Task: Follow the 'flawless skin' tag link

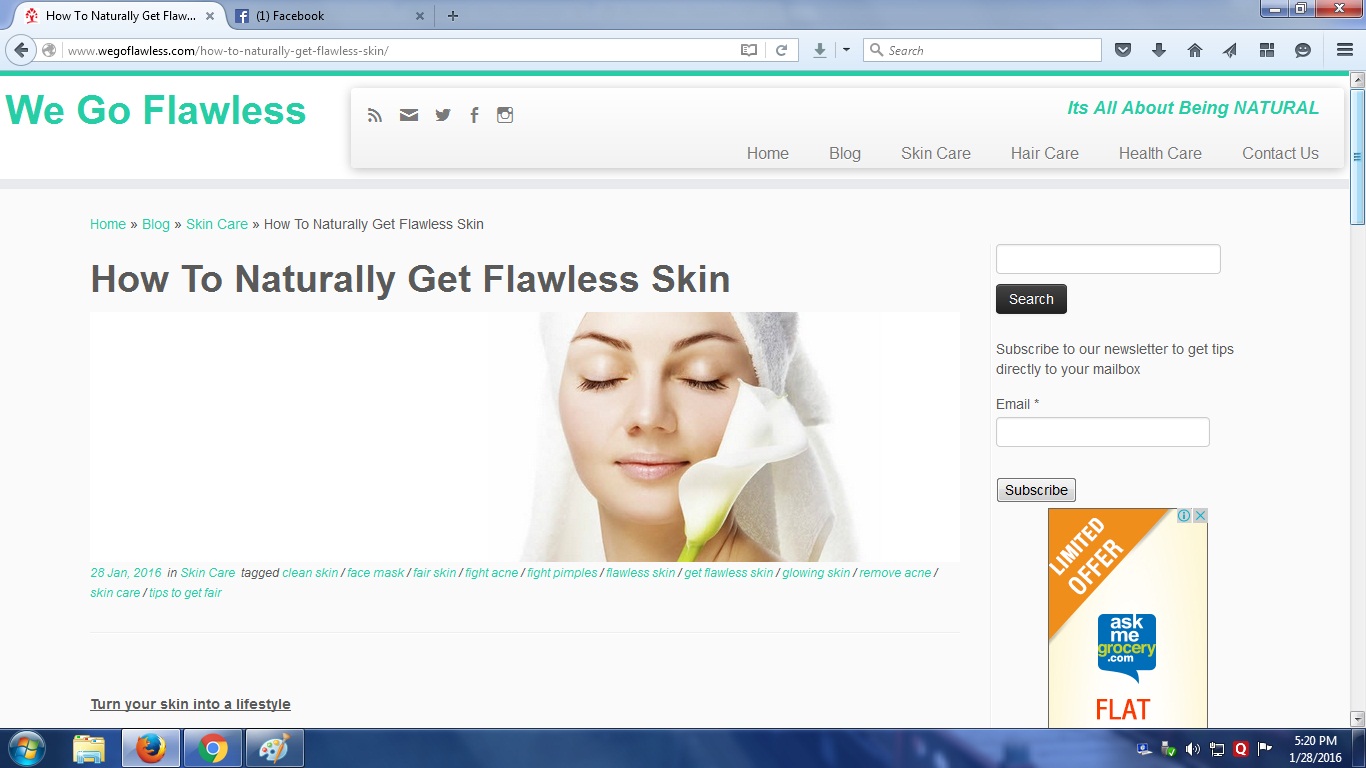Action: [640, 573]
